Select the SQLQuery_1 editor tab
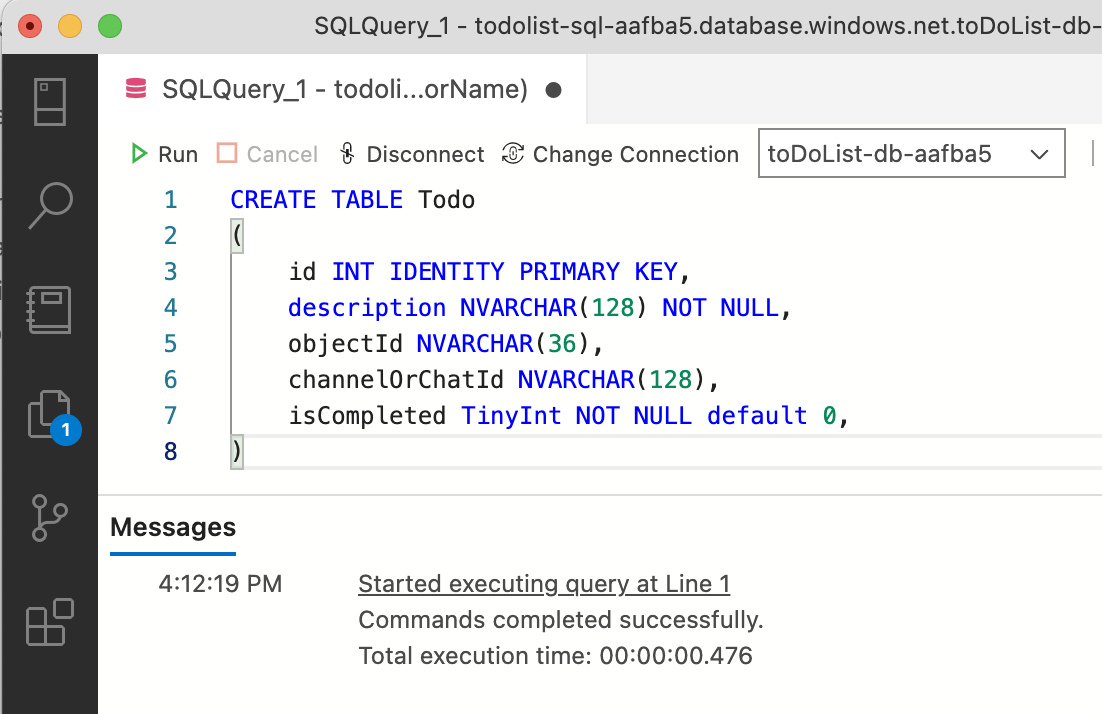Image resolution: width=1102 pixels, height=714 pixels. click(343, 90)
